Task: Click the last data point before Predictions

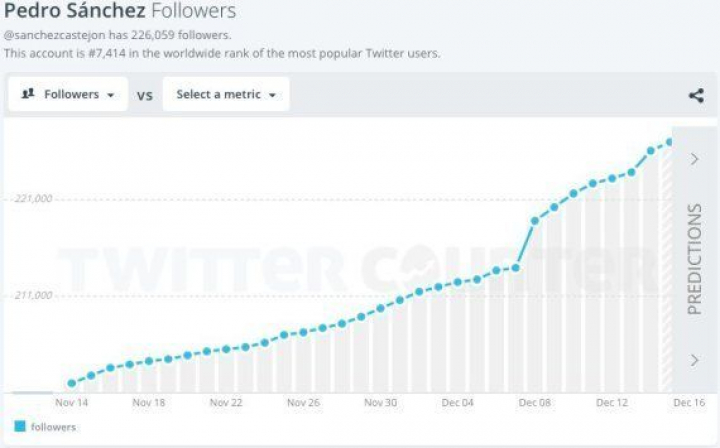Action: [670, 142]
